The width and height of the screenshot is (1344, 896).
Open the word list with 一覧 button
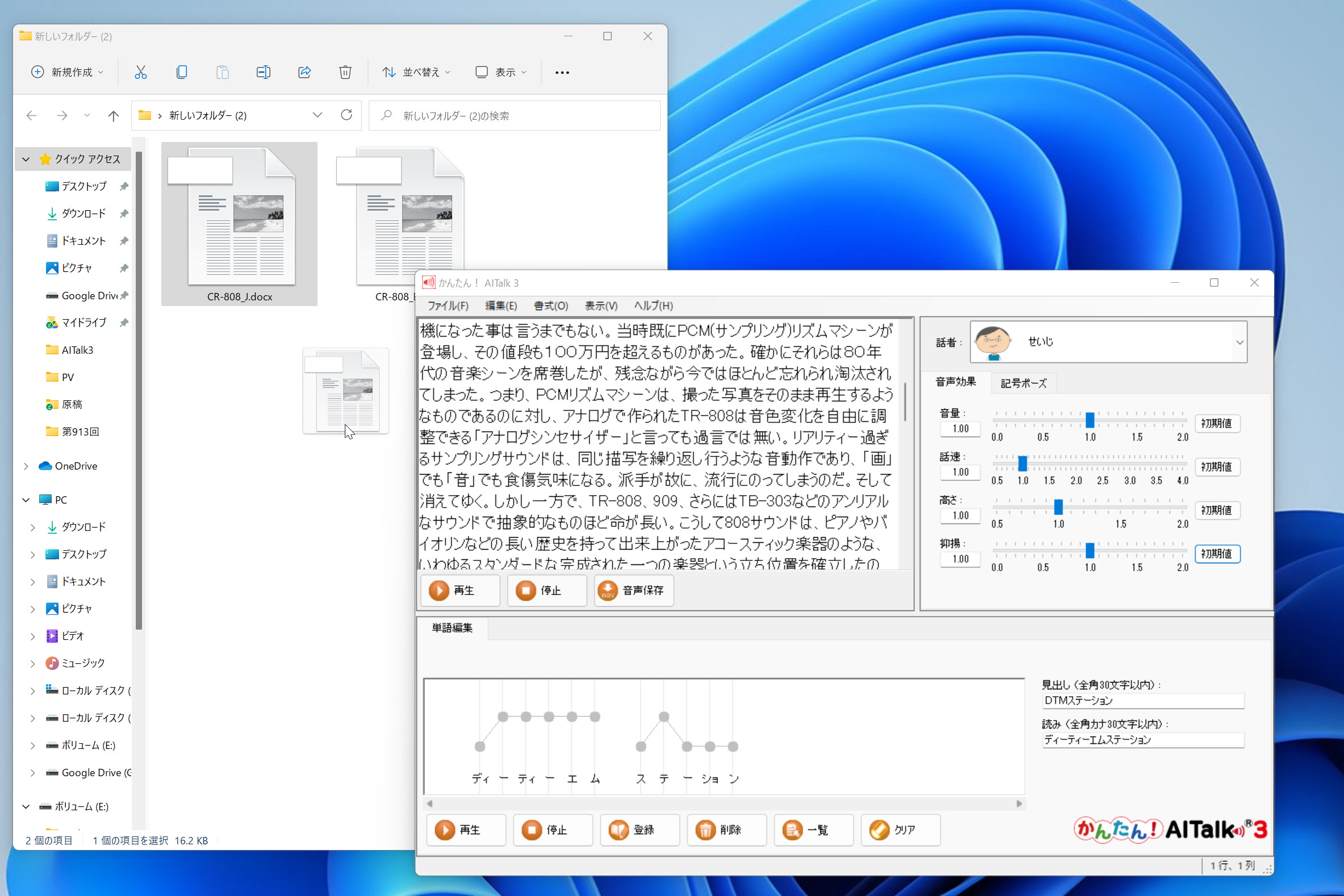[813, 830]
